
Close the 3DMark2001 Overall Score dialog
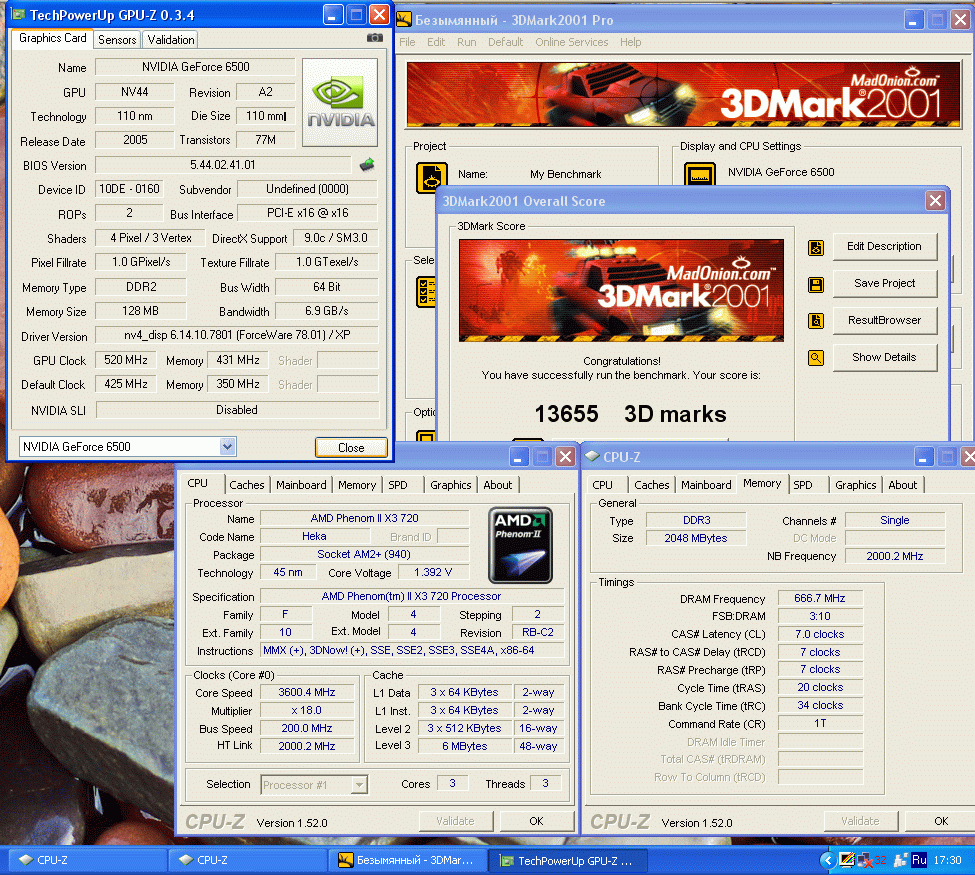click(x=935, y=200)
